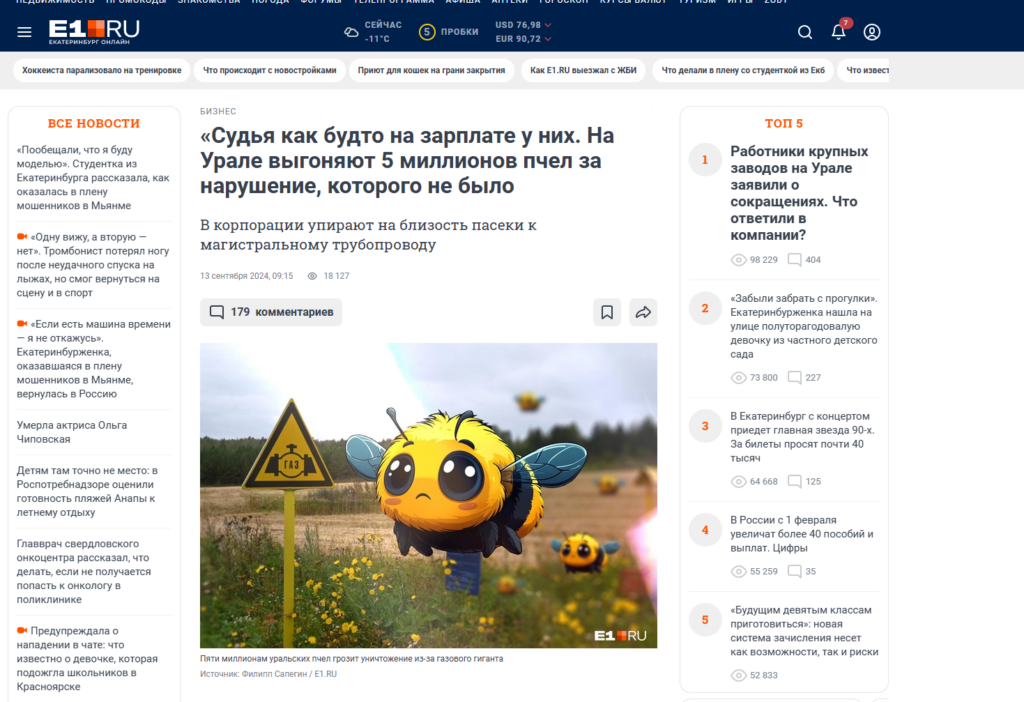1024x702 pixels.
Task: Click the eye icon beside 73 800 views
Action: pyautogui.click(x=738, y=377)
